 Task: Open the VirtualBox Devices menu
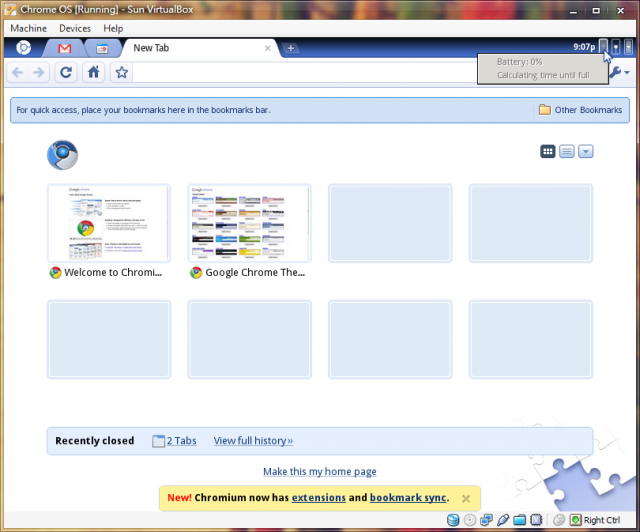[x=75, y=29]
